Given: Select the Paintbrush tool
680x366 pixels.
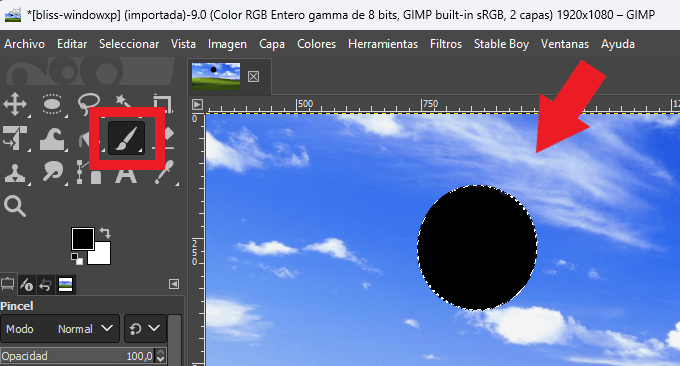Looking at the screenshot, I should [x=126, y=138].
